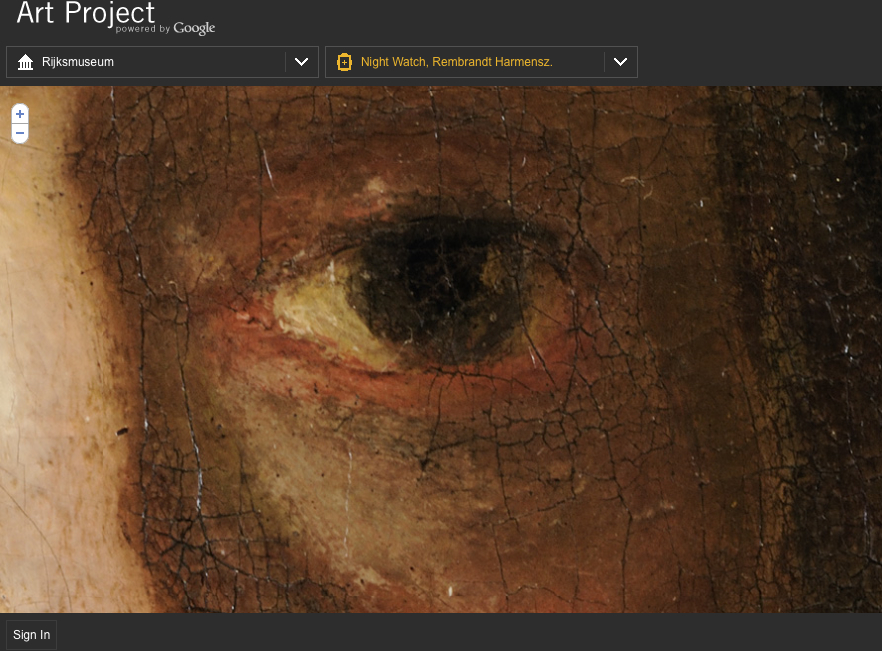882x651 pixels.
Task: Click the minus zoom-out button
Action: (x=20, y=133)
